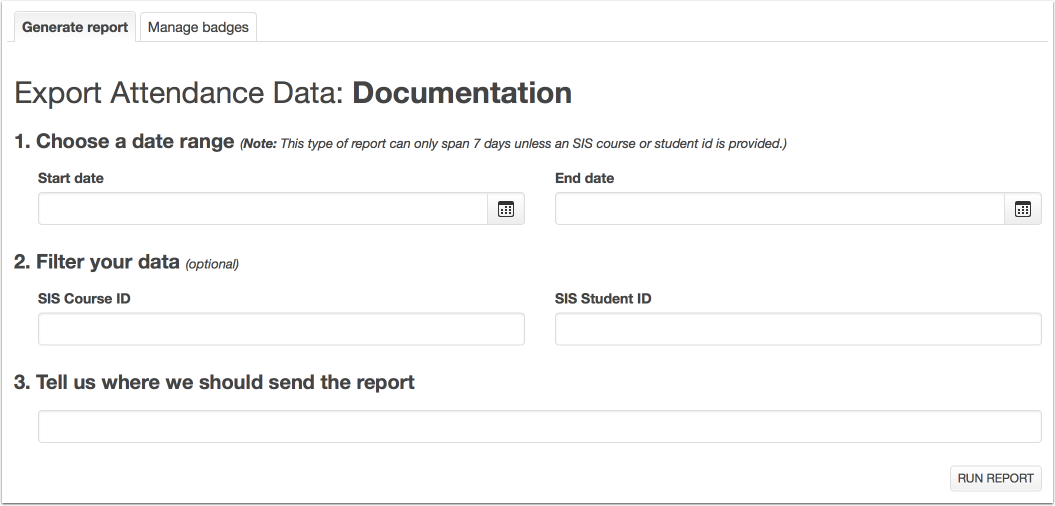Click into the SIS Course ID field
The width and height of the screenshot is (1055, 506).
pos(281,329)
